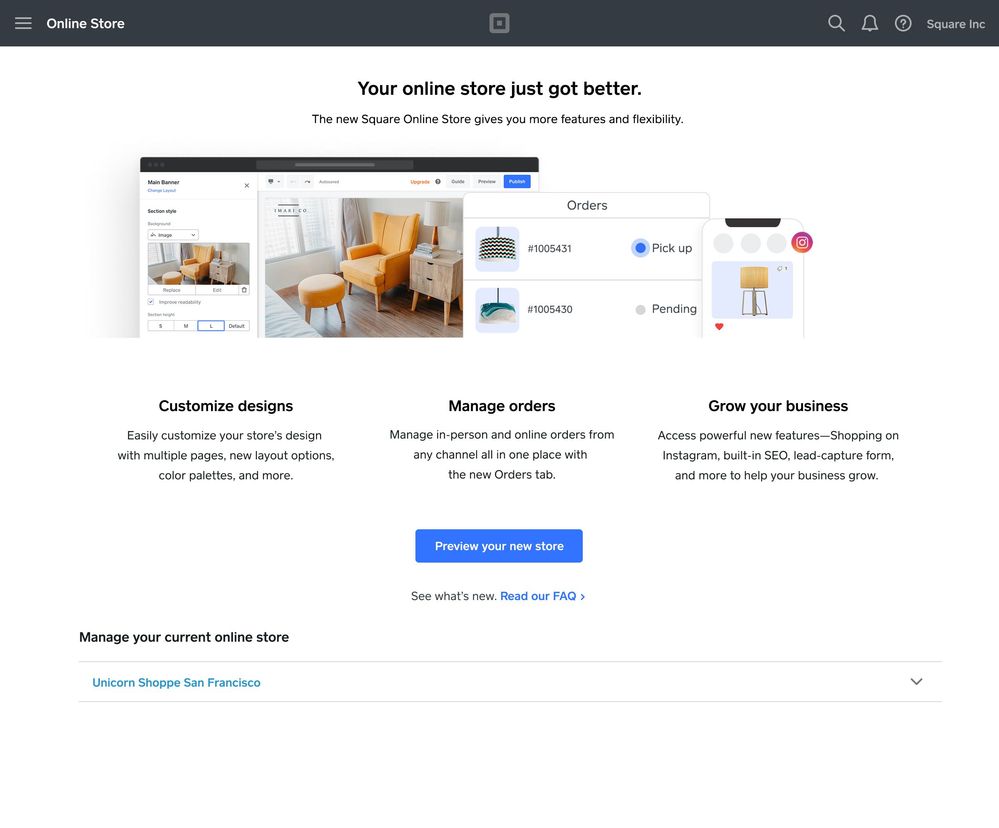Select the Pick up radio indicator
The image size is (999, 828).
click(x=640, y=248)
